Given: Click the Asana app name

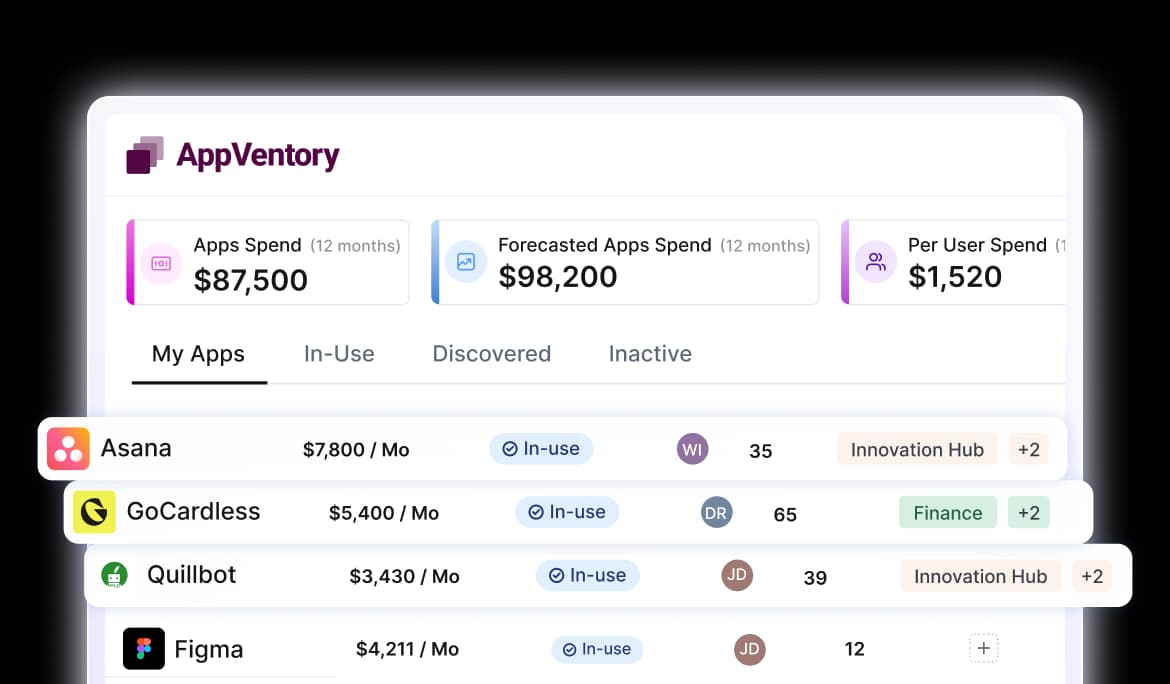Looking at the screenshot, I should click(x=136, y=448).
